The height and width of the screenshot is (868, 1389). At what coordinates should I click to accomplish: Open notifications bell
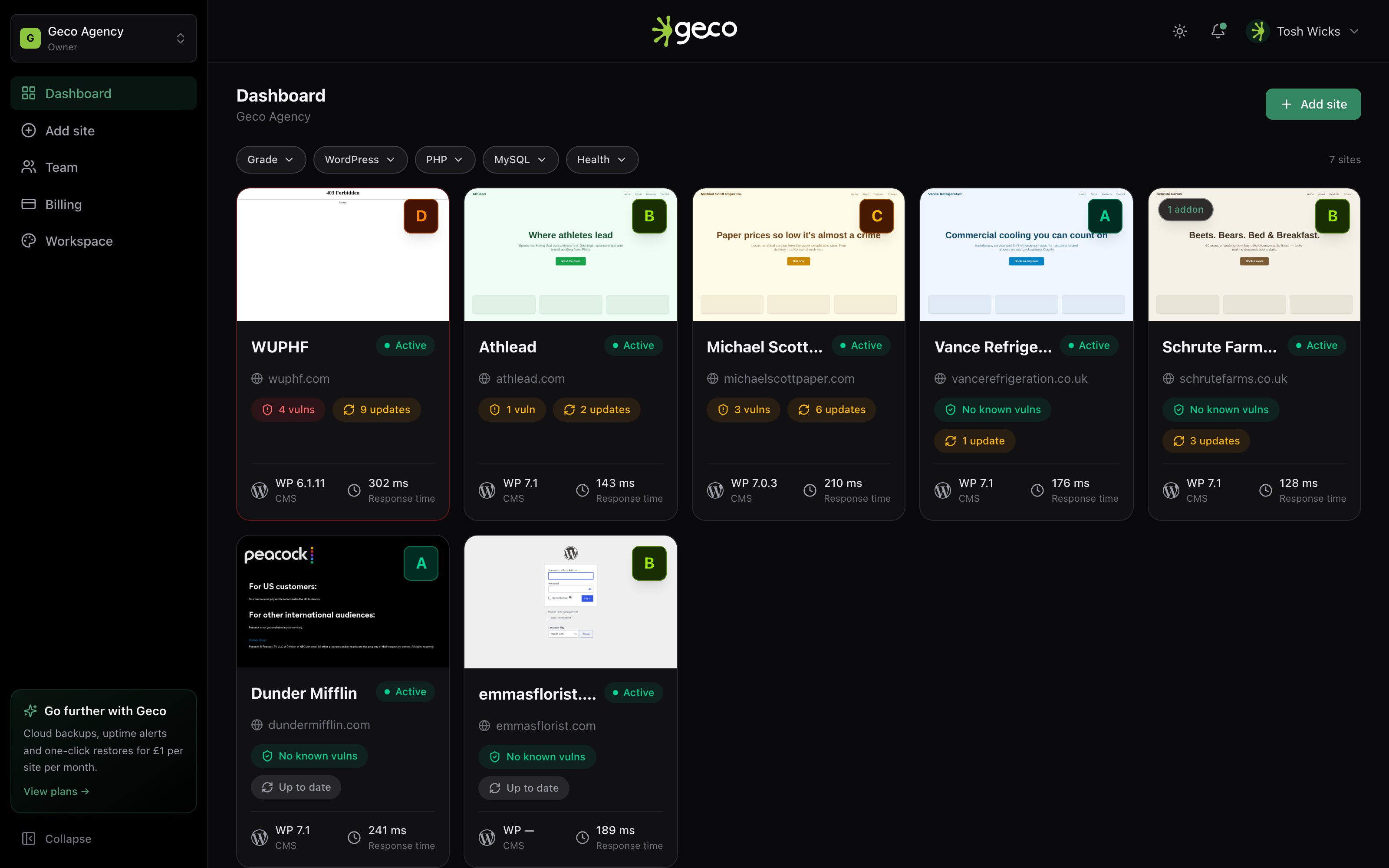tap(1218, 31)
